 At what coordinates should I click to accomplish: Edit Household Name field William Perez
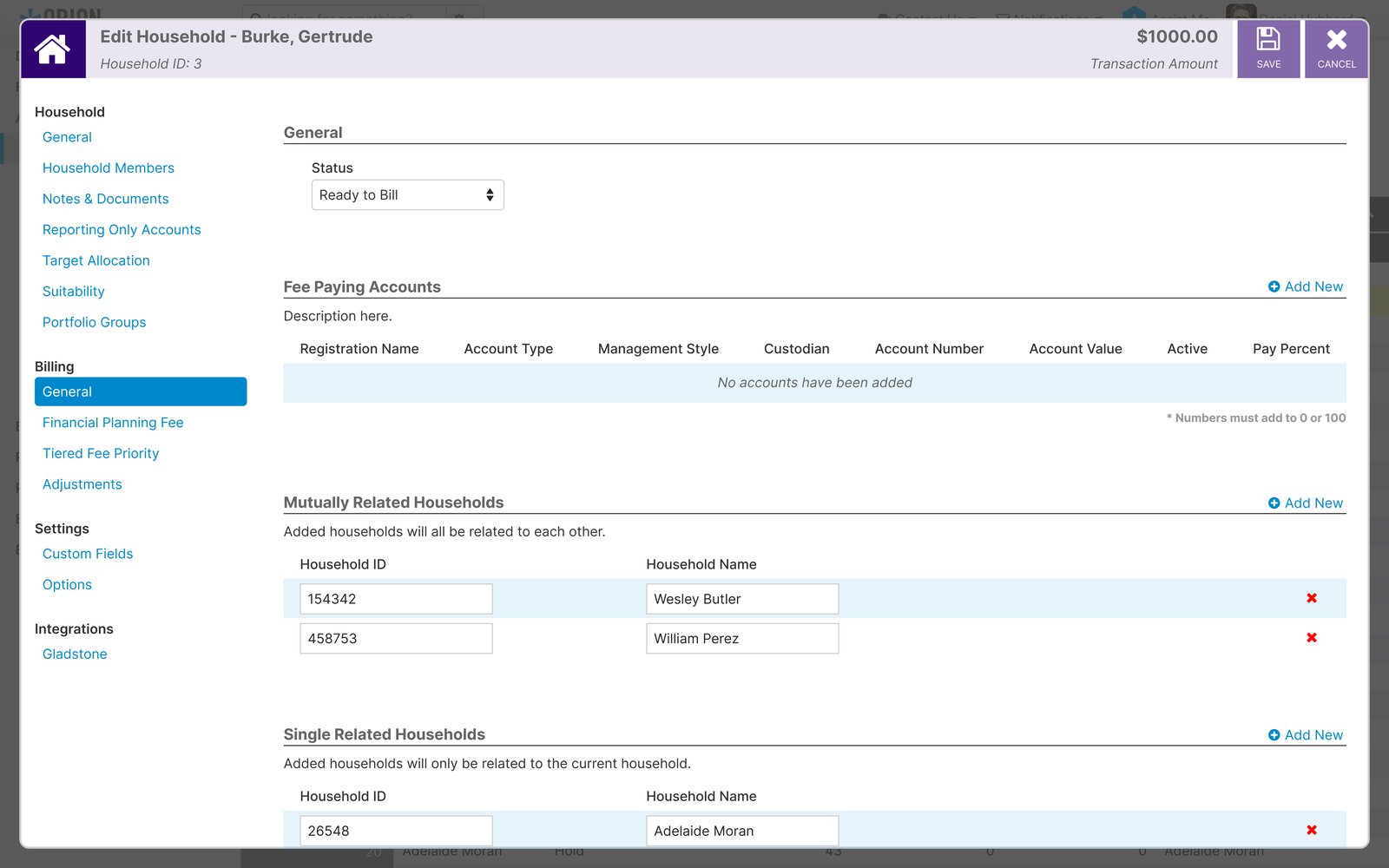click(742, 639)
